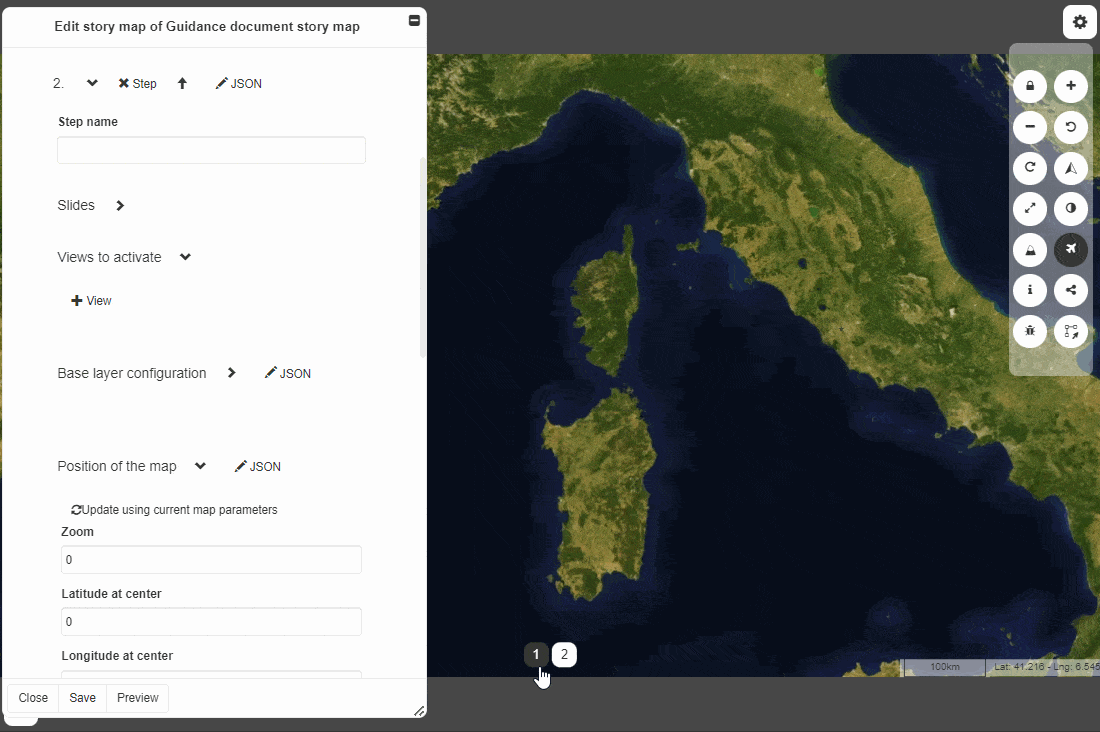Image resolution: width=1100 pixels, height=732 pixels.
Task: Open the map information panel
Action: coord(1030,290)
